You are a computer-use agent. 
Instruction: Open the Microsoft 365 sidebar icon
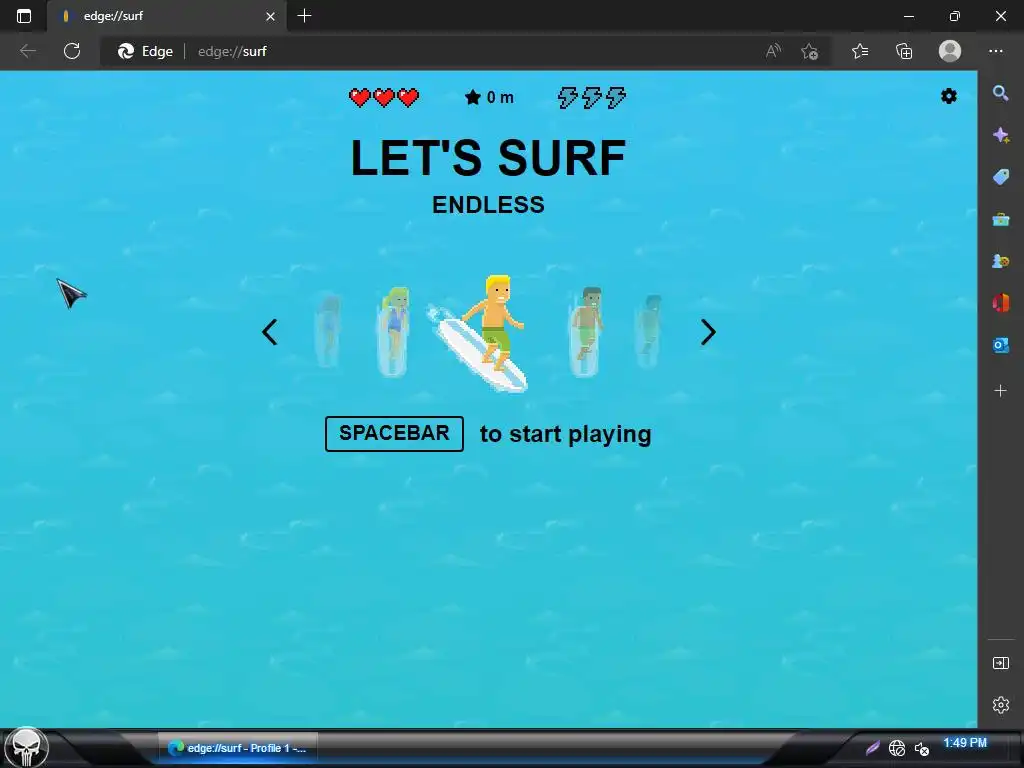(x=1000, y=303)
